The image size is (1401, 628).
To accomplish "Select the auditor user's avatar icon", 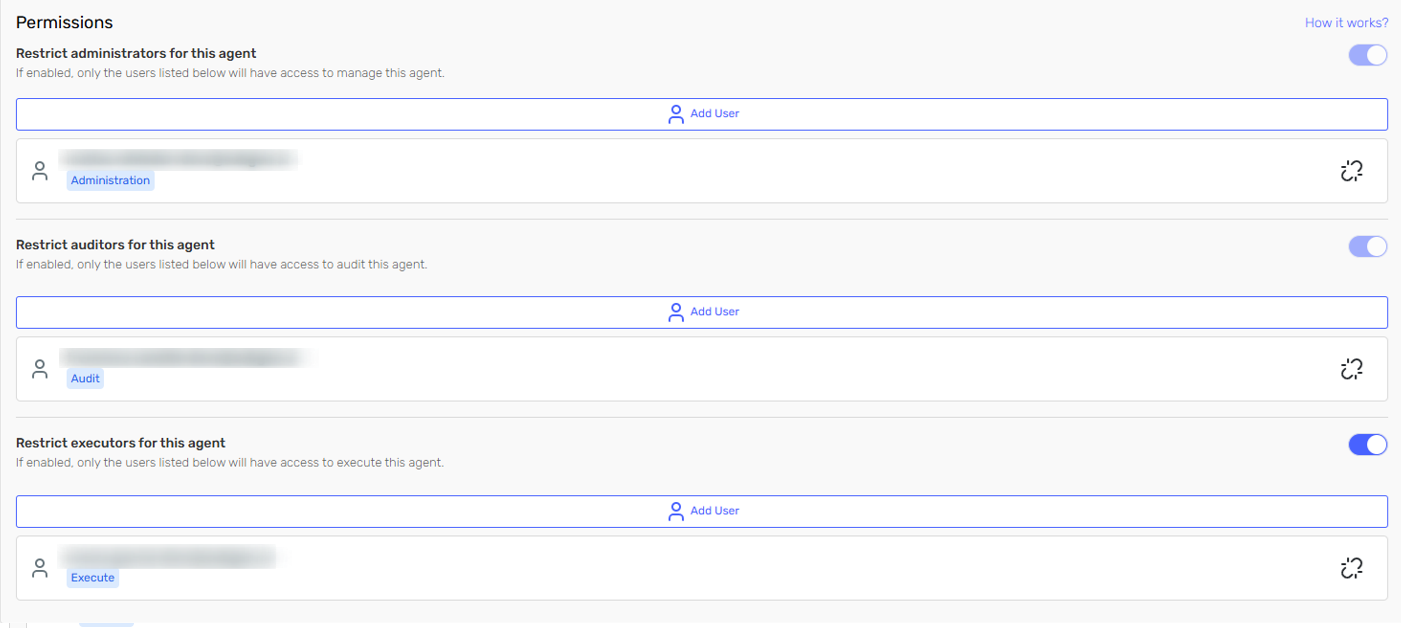I will pyautogui.click(x=40, y=368).
